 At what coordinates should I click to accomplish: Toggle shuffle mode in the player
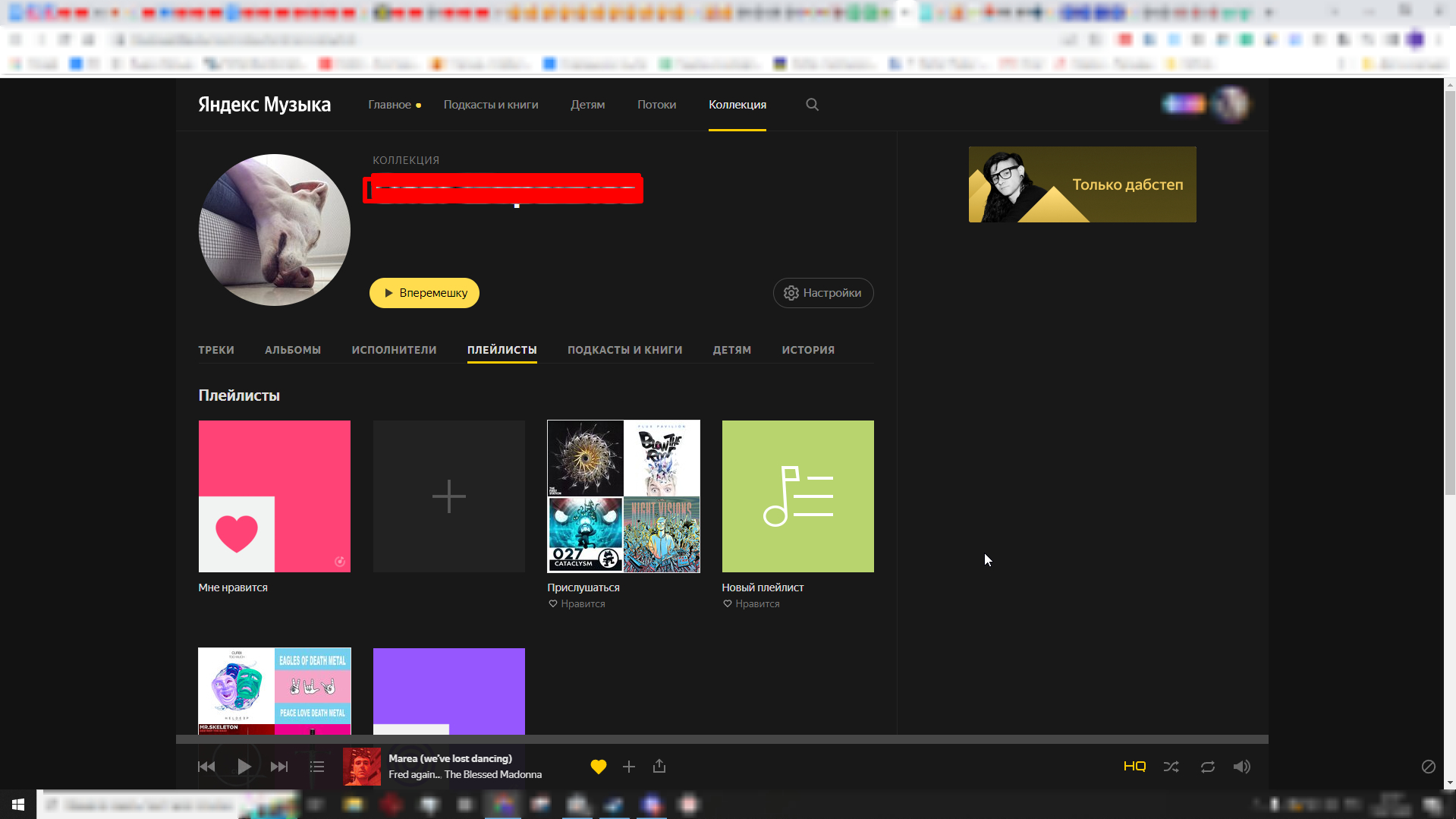pyautogui.click(x=1171, y=767)
